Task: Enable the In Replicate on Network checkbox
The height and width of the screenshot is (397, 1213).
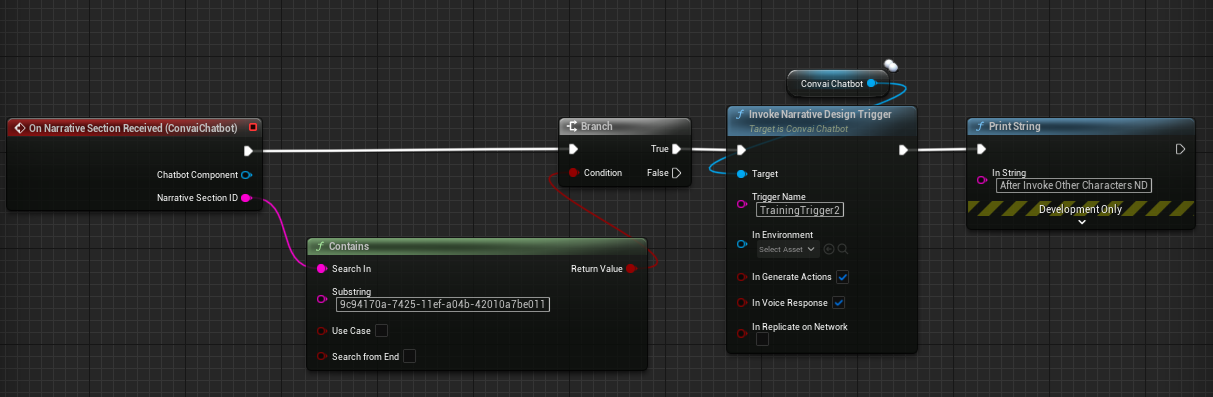Action: 763,340
